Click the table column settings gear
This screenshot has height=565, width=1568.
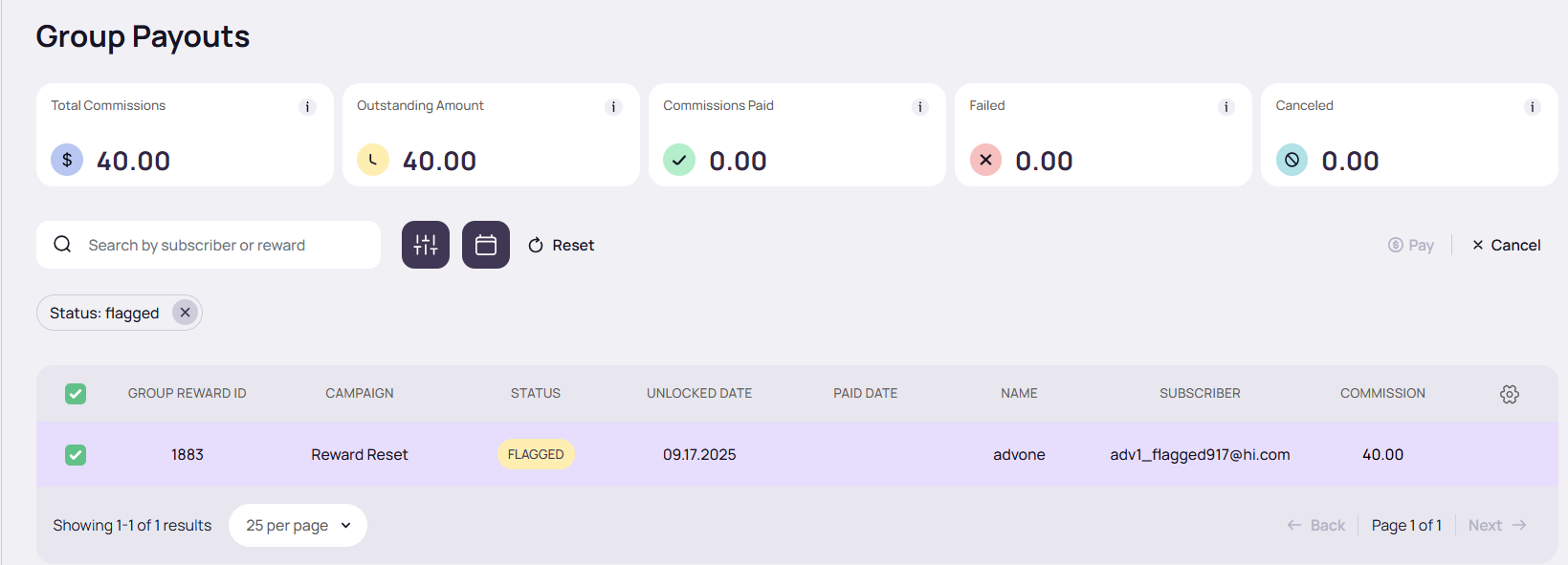click(1510, 394)
